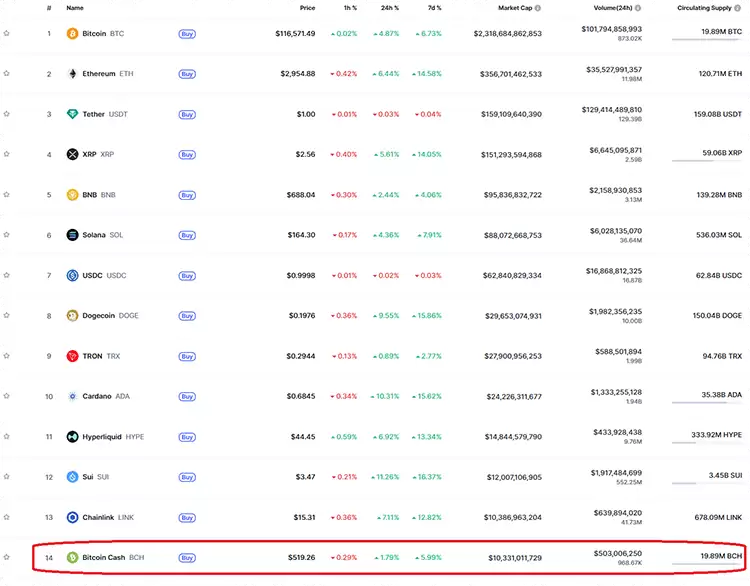The height and width of the screenshot is (586, 750).
Task: Star Bitcoin to add to watchlist
Action: point(7,33)
